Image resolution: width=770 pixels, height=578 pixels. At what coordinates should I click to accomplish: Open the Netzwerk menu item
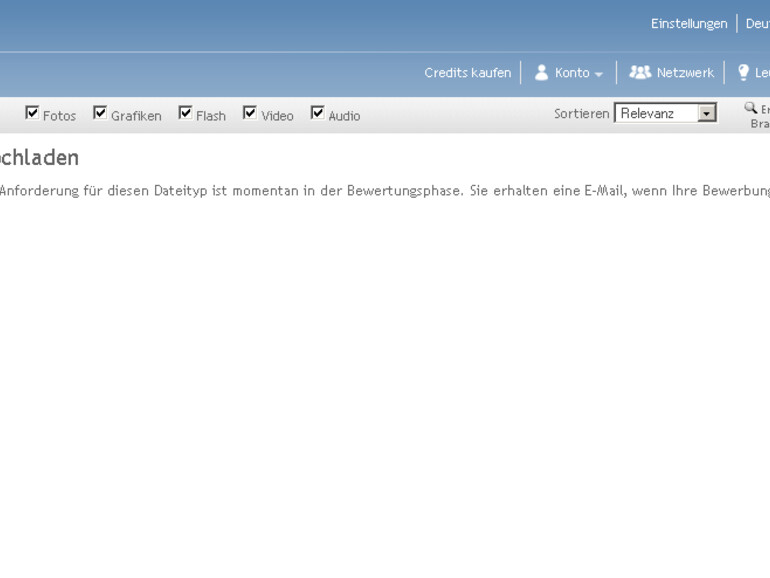point(685,73)
